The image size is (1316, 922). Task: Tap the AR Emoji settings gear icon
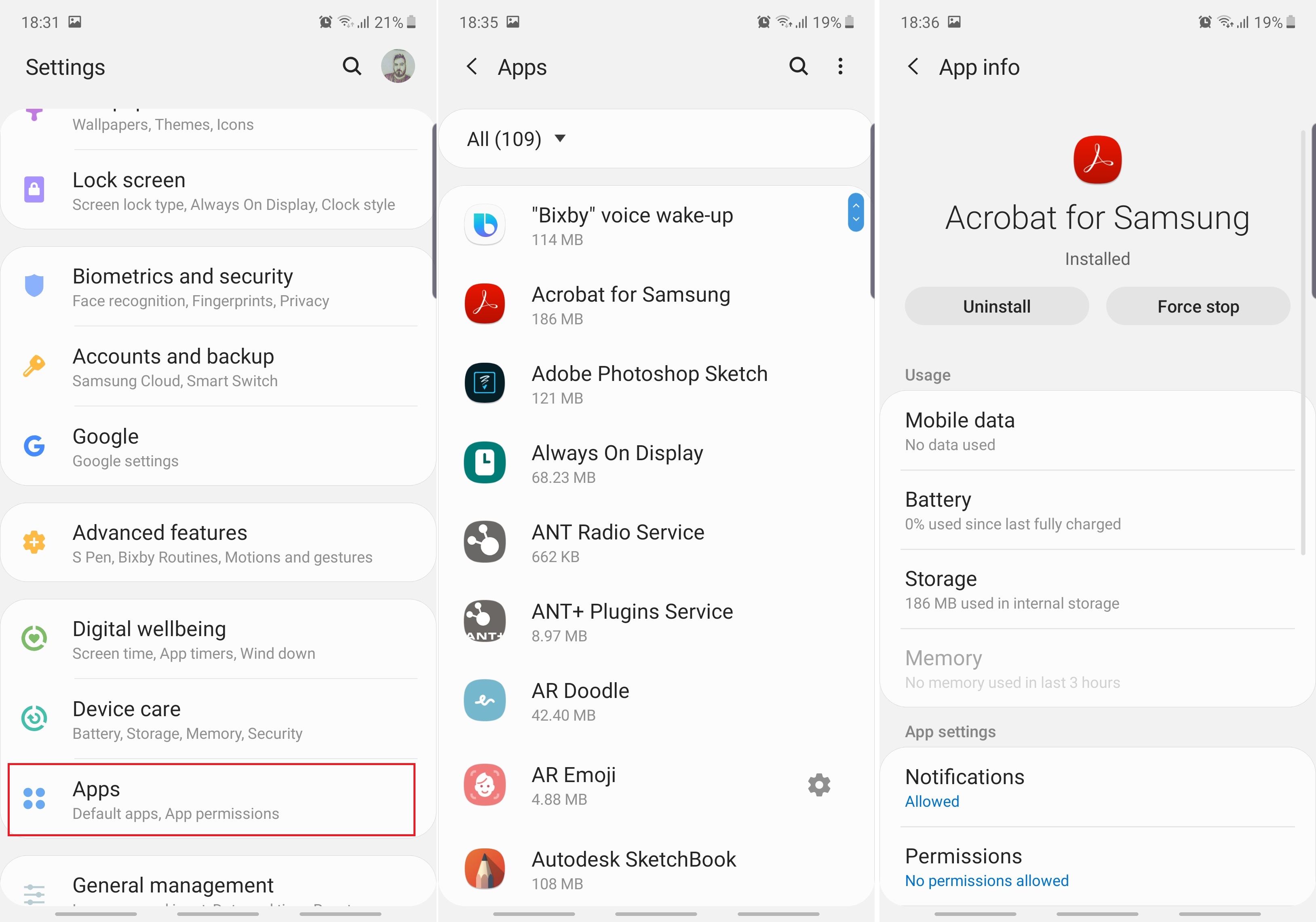point(819,785)
